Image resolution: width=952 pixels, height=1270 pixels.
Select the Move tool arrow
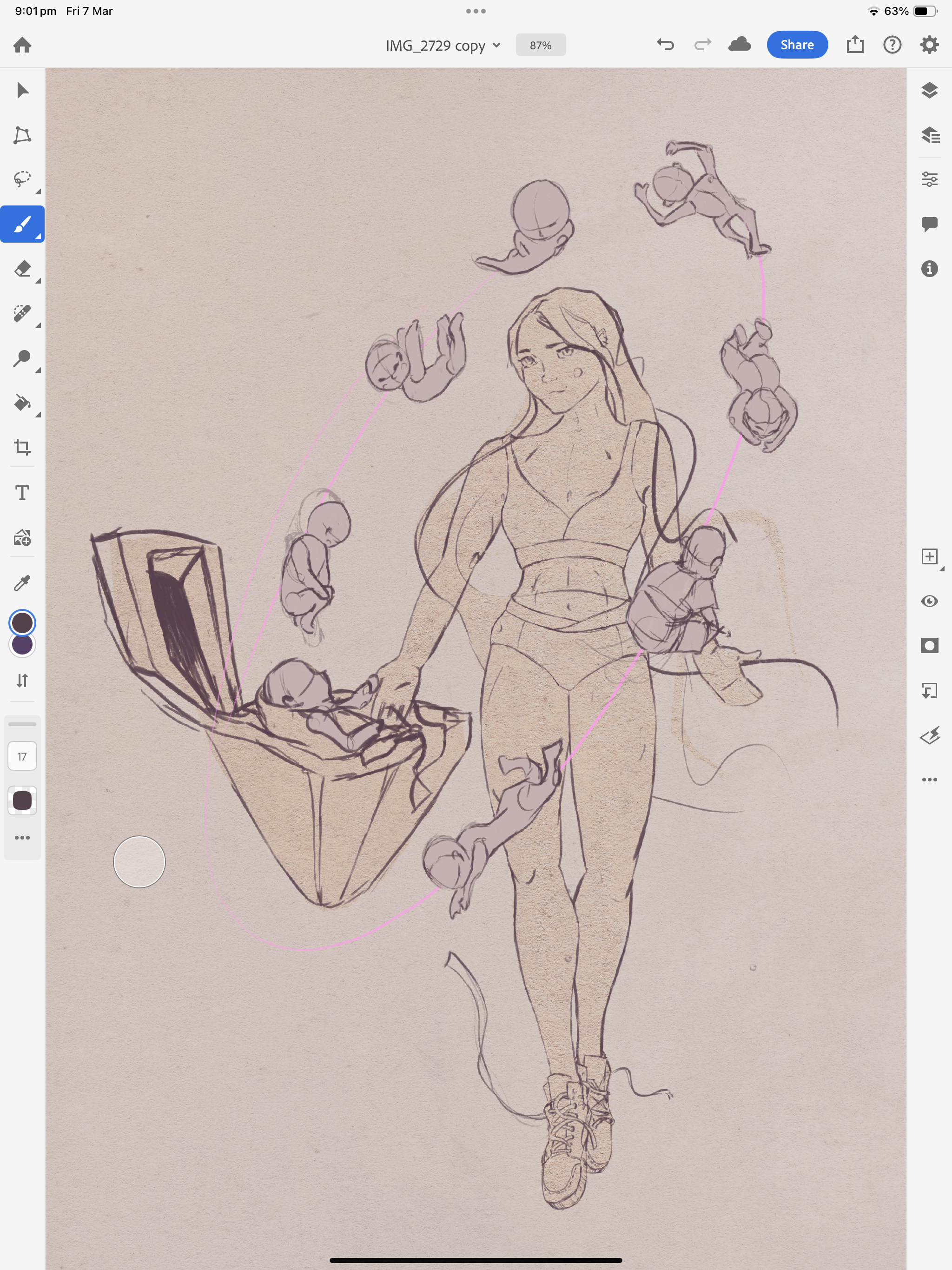[x=22, y=90]
